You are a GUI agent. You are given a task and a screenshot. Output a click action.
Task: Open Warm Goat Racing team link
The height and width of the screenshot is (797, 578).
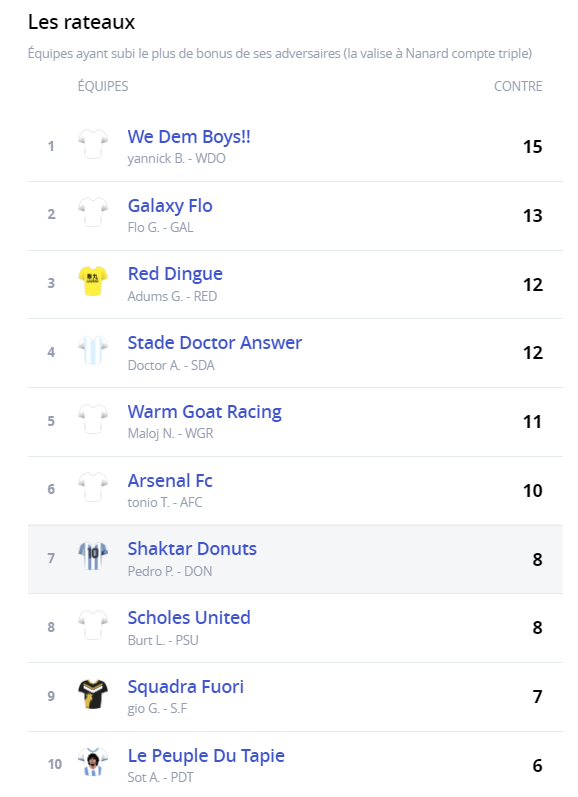coord(204,412)
